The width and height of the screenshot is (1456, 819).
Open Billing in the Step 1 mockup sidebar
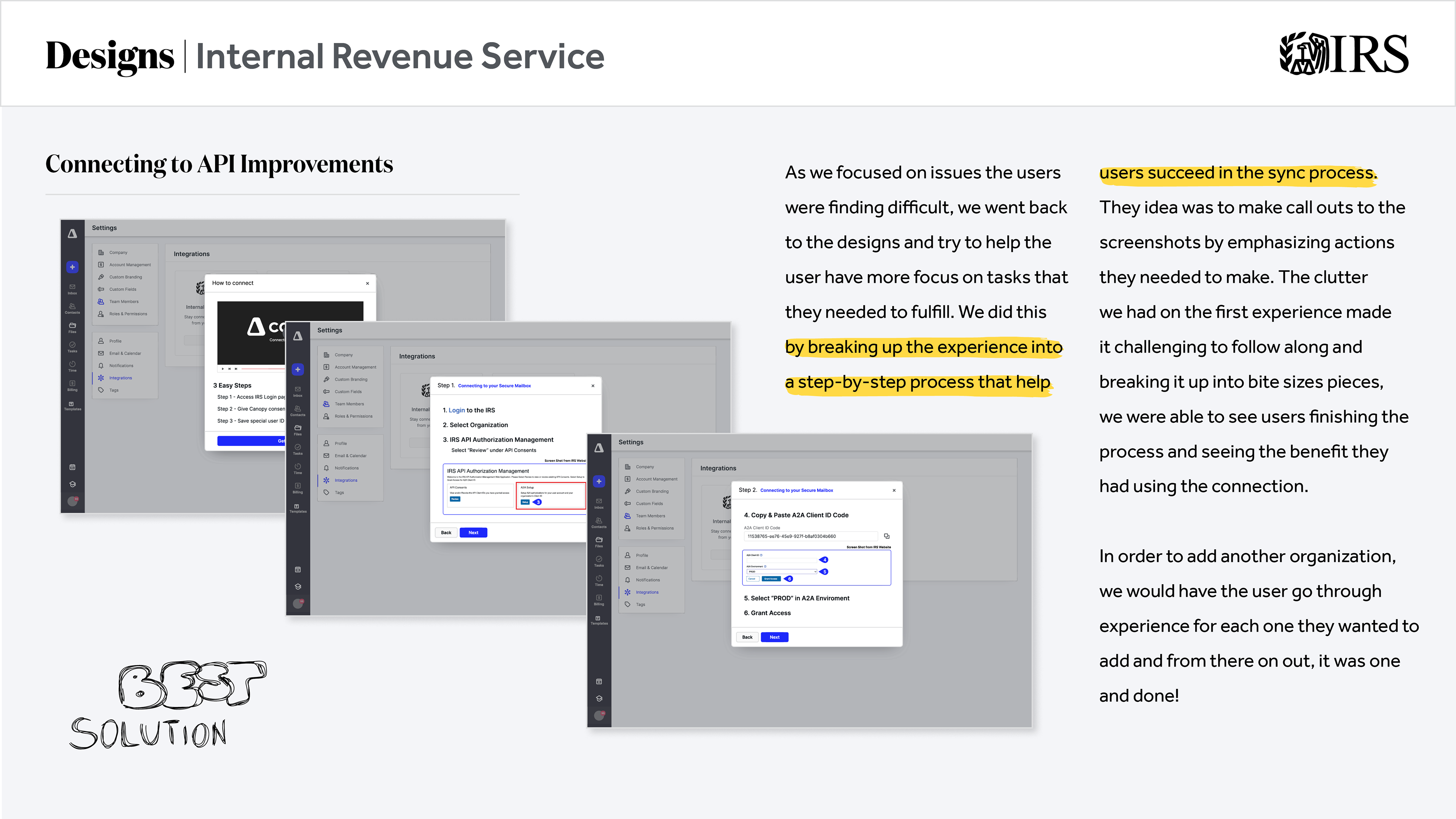click(x=298, y=488)
